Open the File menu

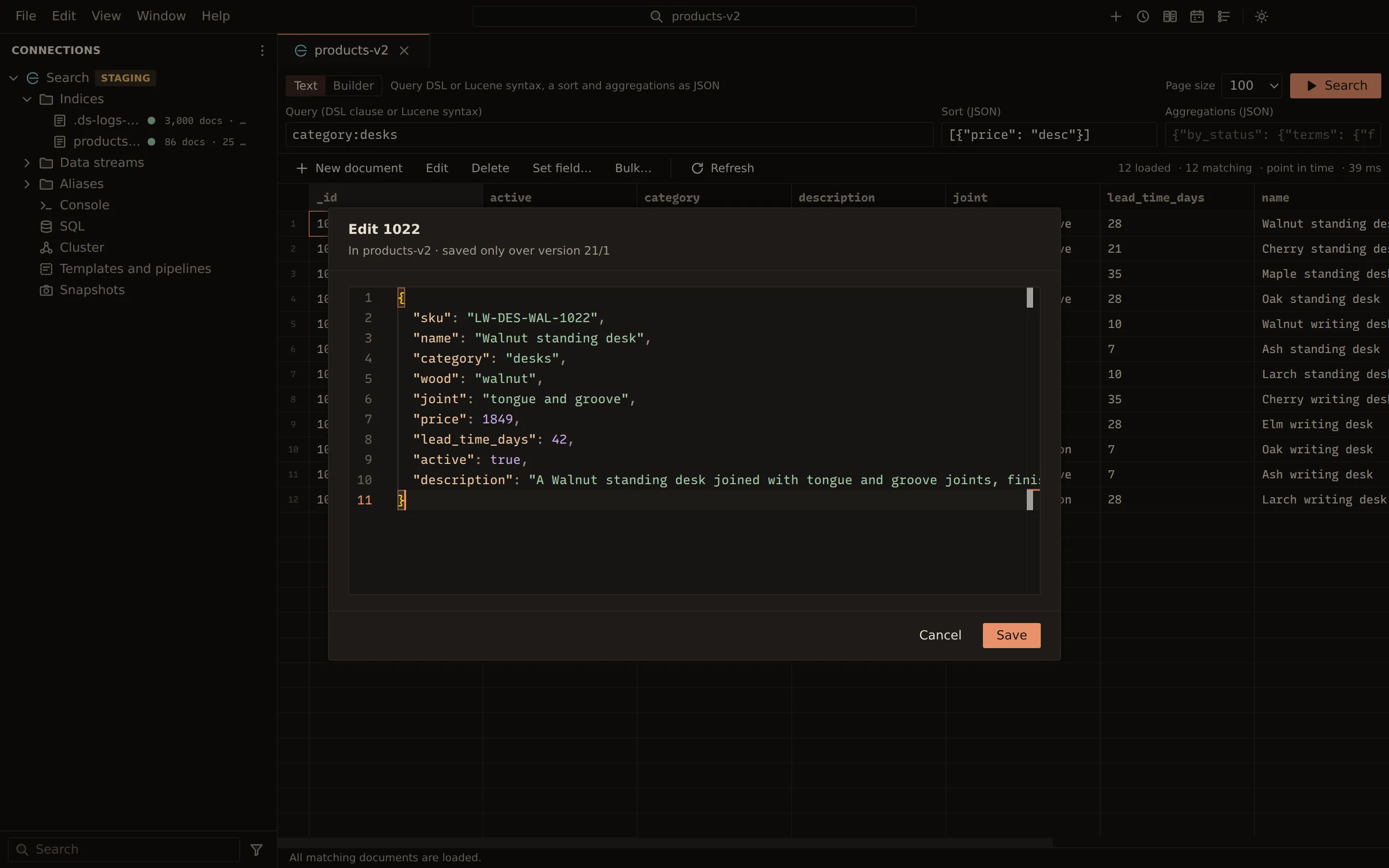coord(26,16)
